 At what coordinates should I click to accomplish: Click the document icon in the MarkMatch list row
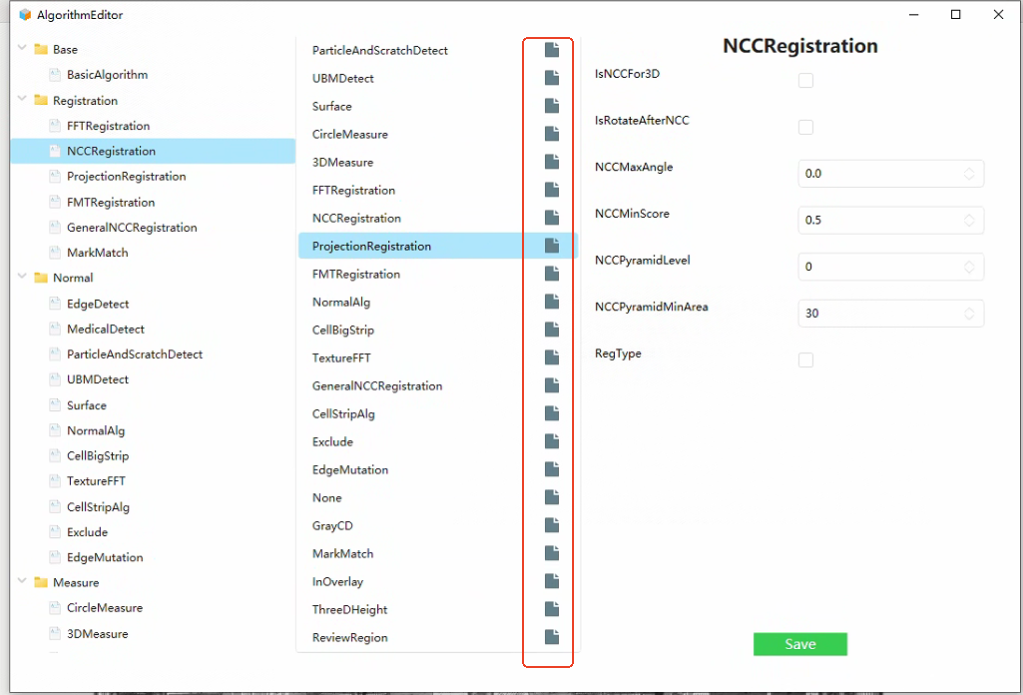[552, 553]
